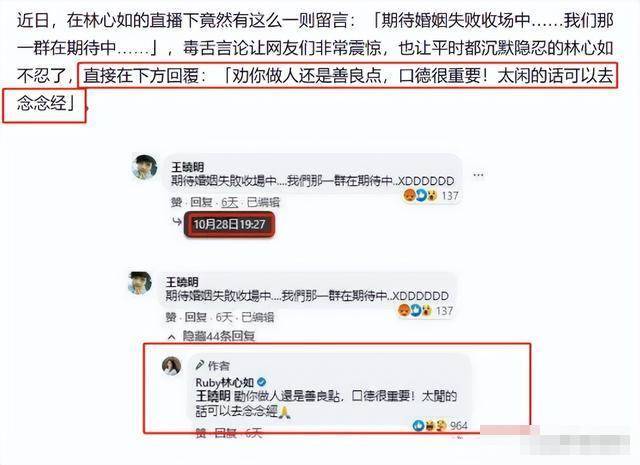
Task: Click the verified badge next to Ruby林心如
Action: (x=262, y=382)
